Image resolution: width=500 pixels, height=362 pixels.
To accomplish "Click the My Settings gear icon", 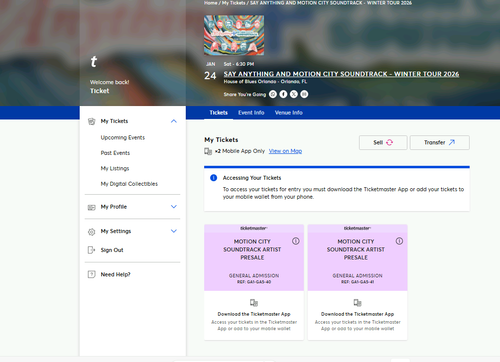I will (x=91, y=232).
